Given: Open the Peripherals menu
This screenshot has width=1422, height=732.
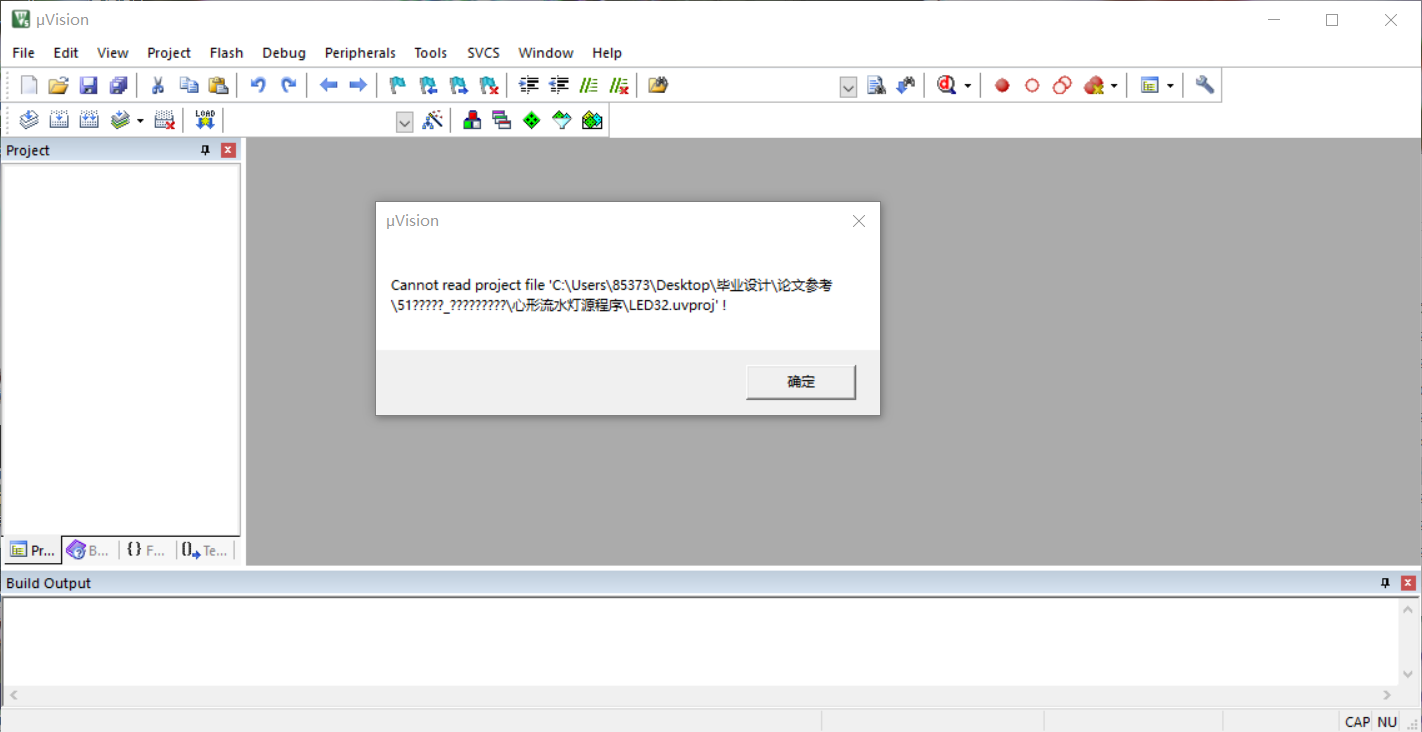Looking at the screenshot, I should (x=360, y=53).
